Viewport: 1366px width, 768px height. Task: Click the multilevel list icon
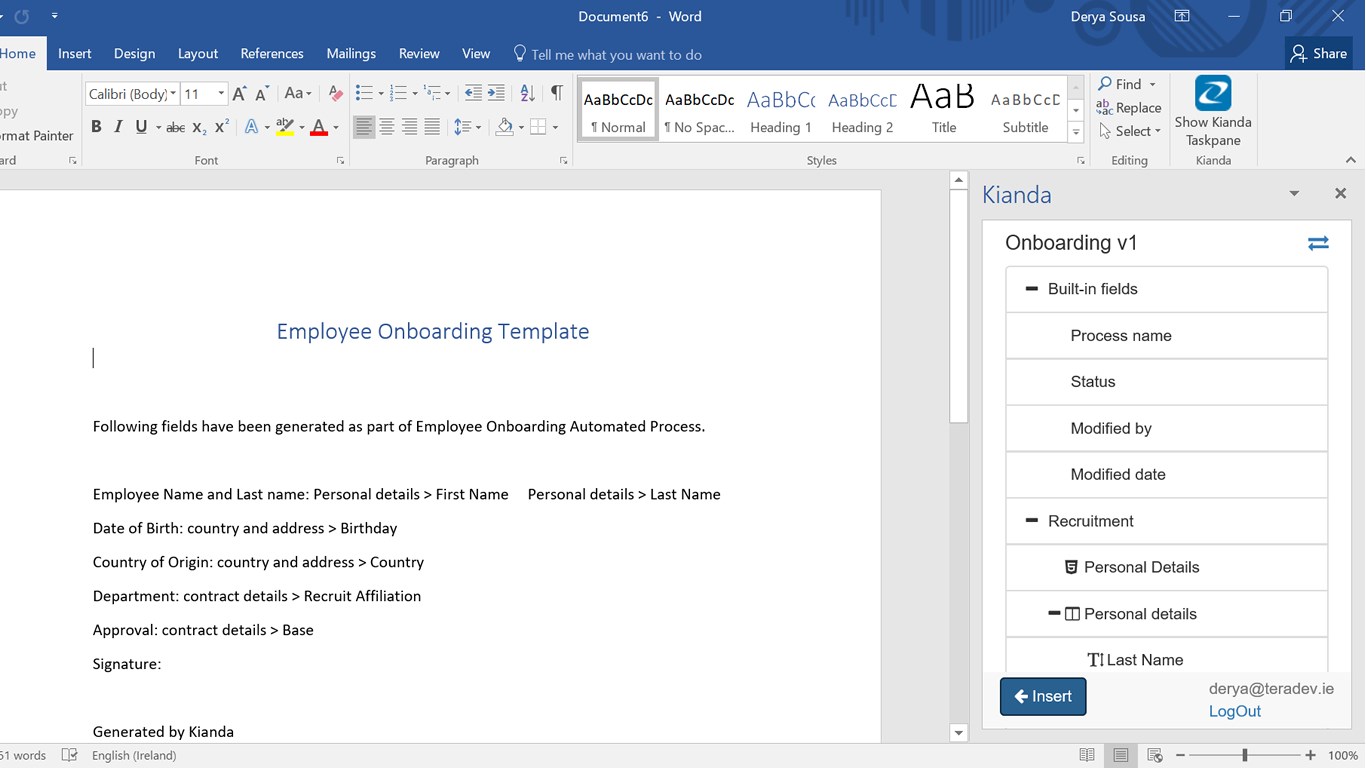(433, 94)
